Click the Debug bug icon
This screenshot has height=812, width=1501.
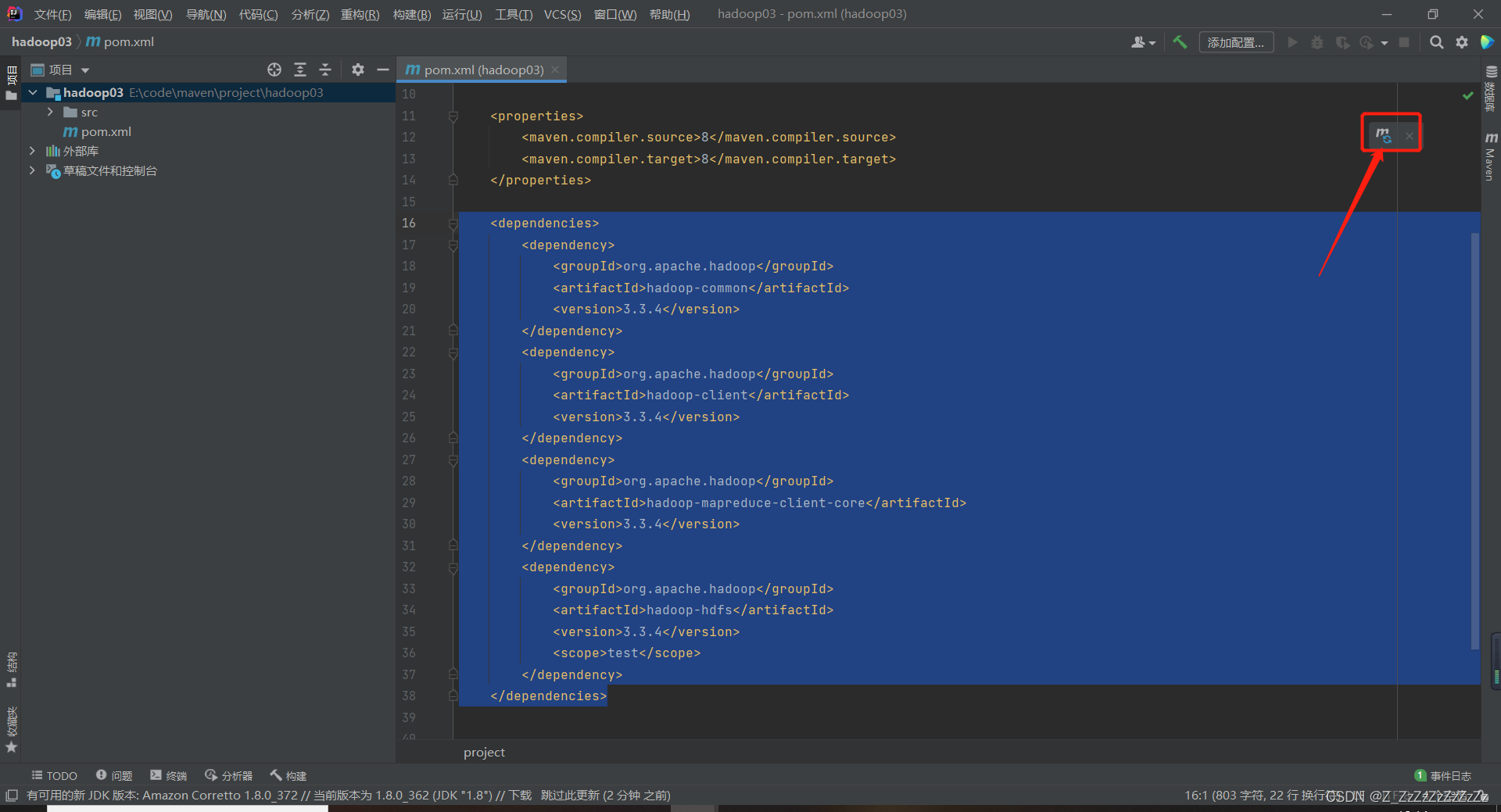[1317, 42]
